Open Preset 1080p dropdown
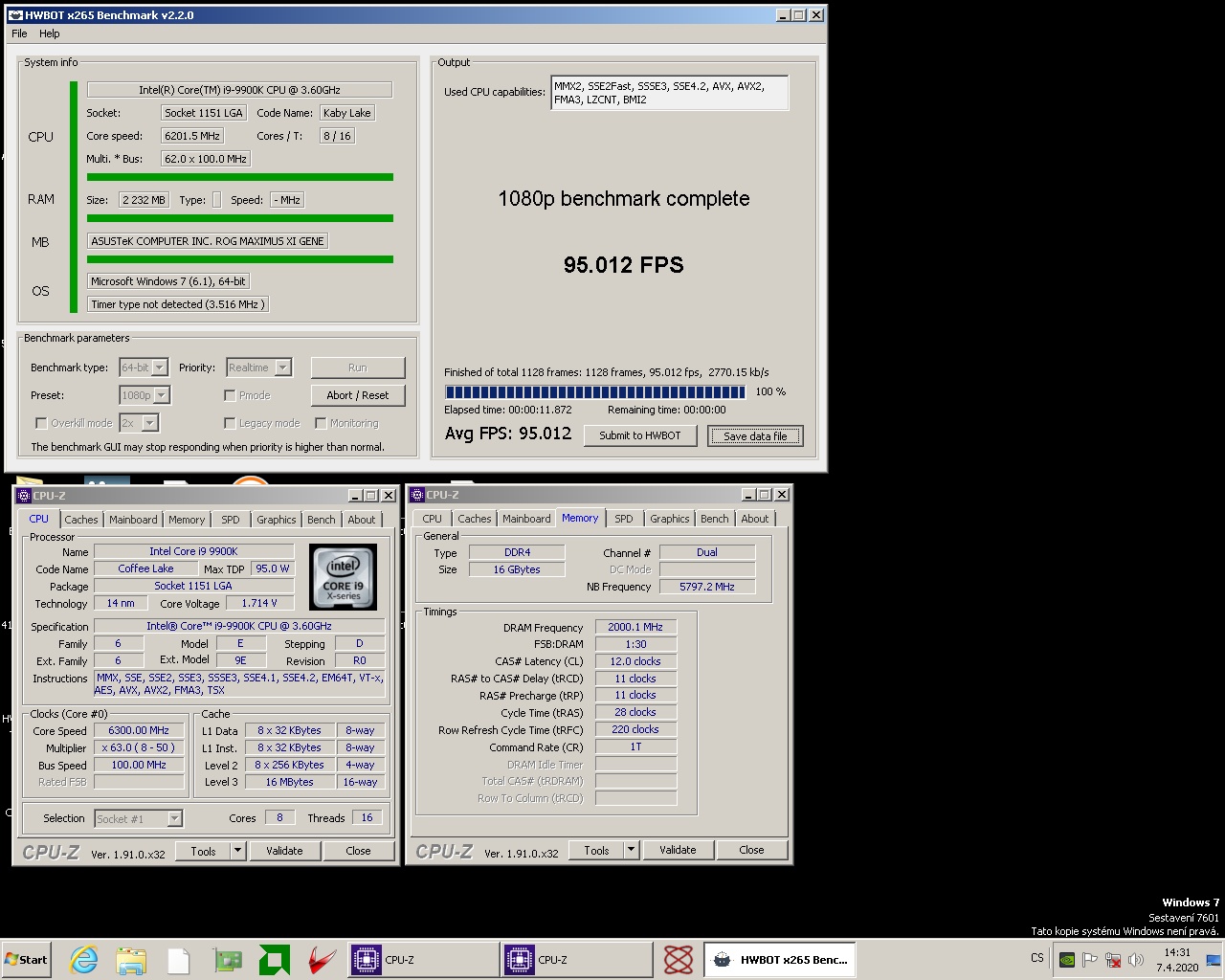 pos(145,395)
